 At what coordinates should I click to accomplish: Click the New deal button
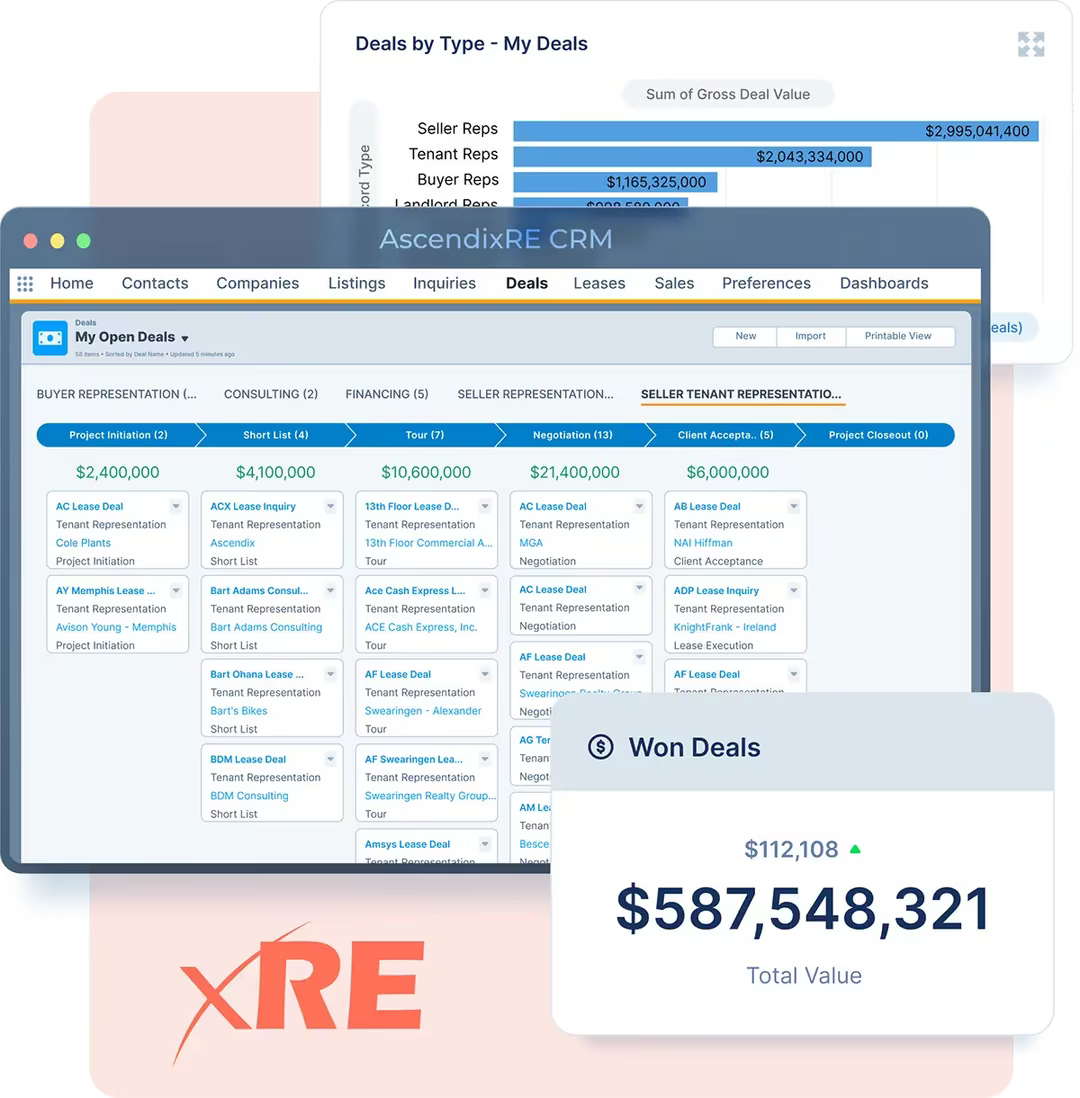point(745,336)
